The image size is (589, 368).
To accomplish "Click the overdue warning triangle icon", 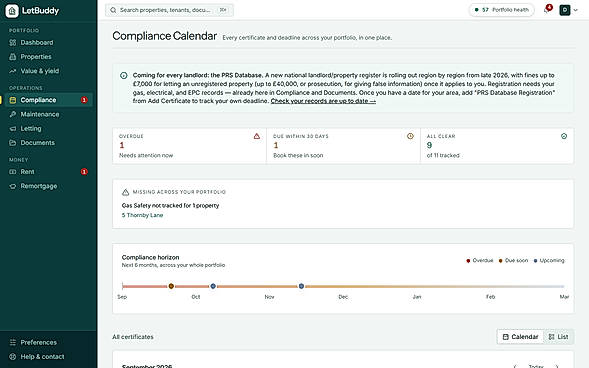I will tap(257, 136).
